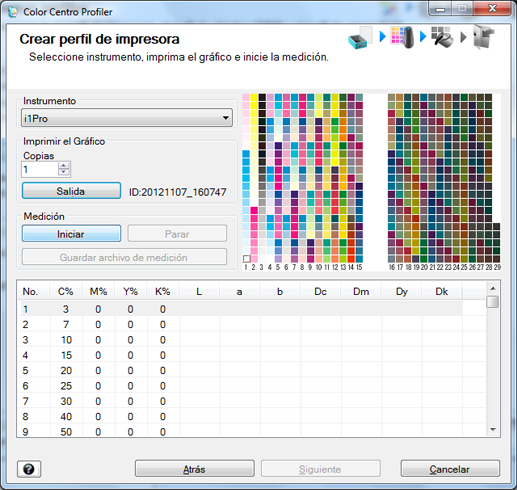Click the final save profile step icon
This screenshot has width=517, height=490.
[x=483, y=37]
